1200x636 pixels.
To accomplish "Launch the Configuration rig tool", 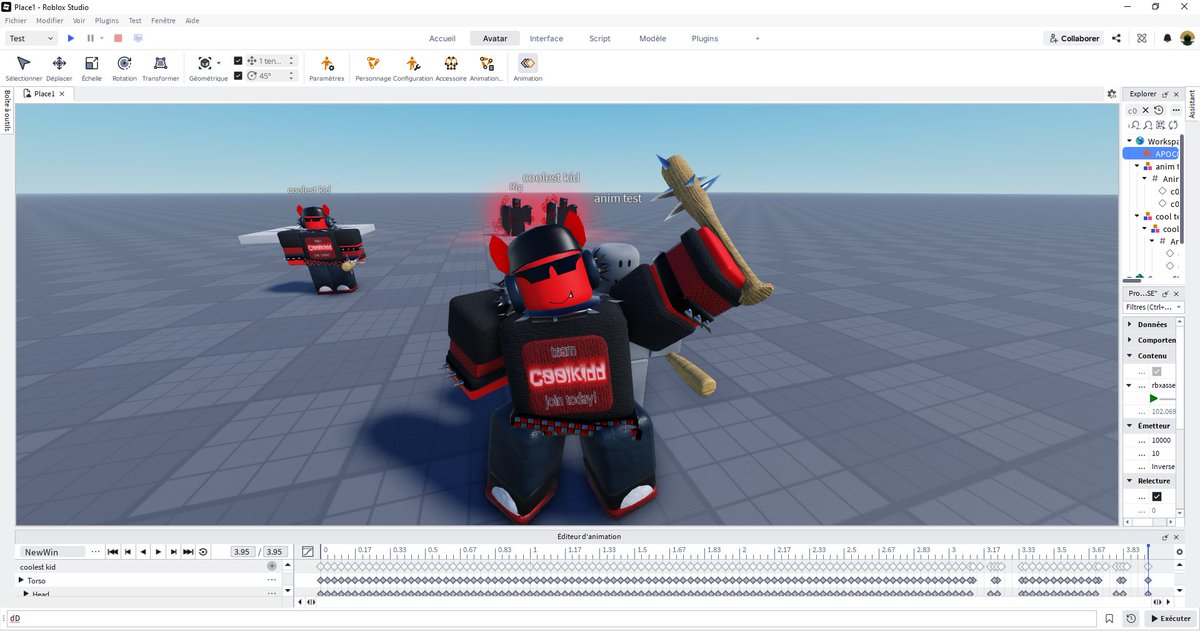I will [x=413, y=67].
